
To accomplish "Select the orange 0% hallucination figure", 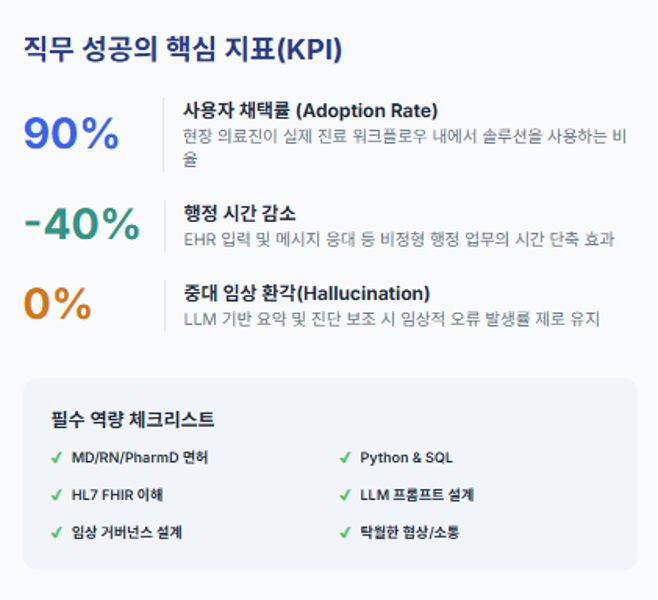I will 57,303.
